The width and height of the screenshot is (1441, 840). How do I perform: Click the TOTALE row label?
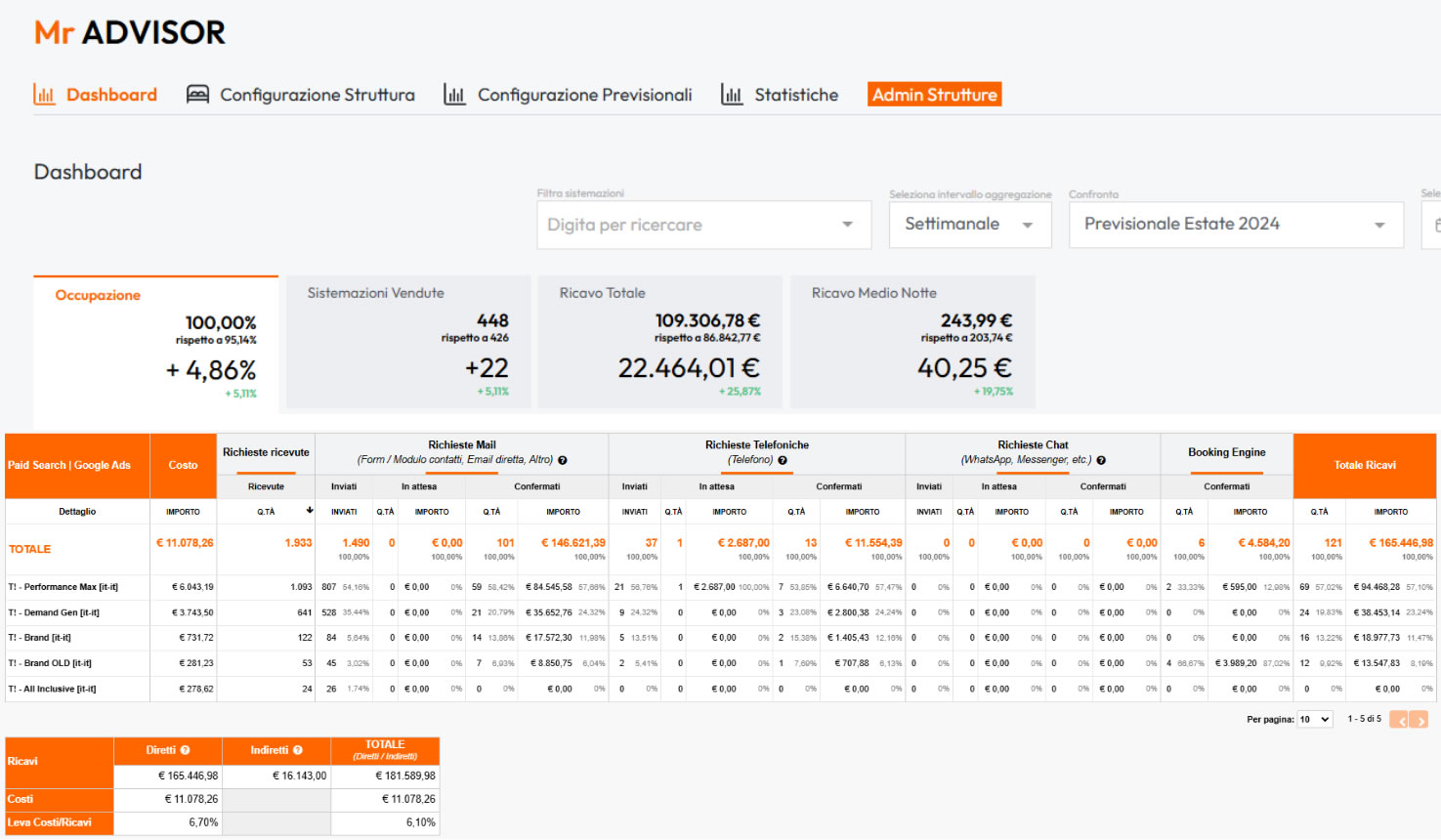[x=30, y=549]
